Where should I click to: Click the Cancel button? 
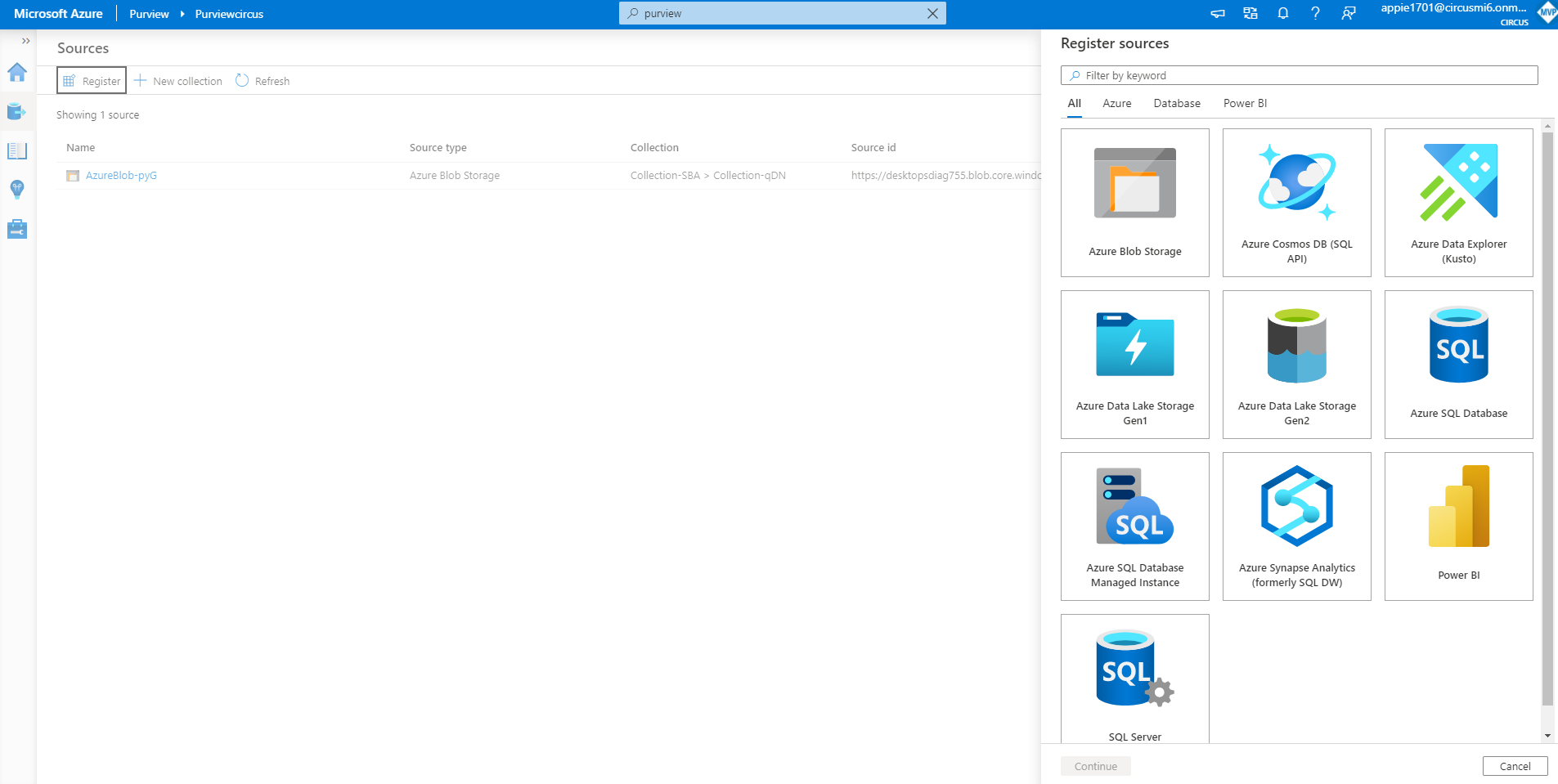[x=1515, y=766]
